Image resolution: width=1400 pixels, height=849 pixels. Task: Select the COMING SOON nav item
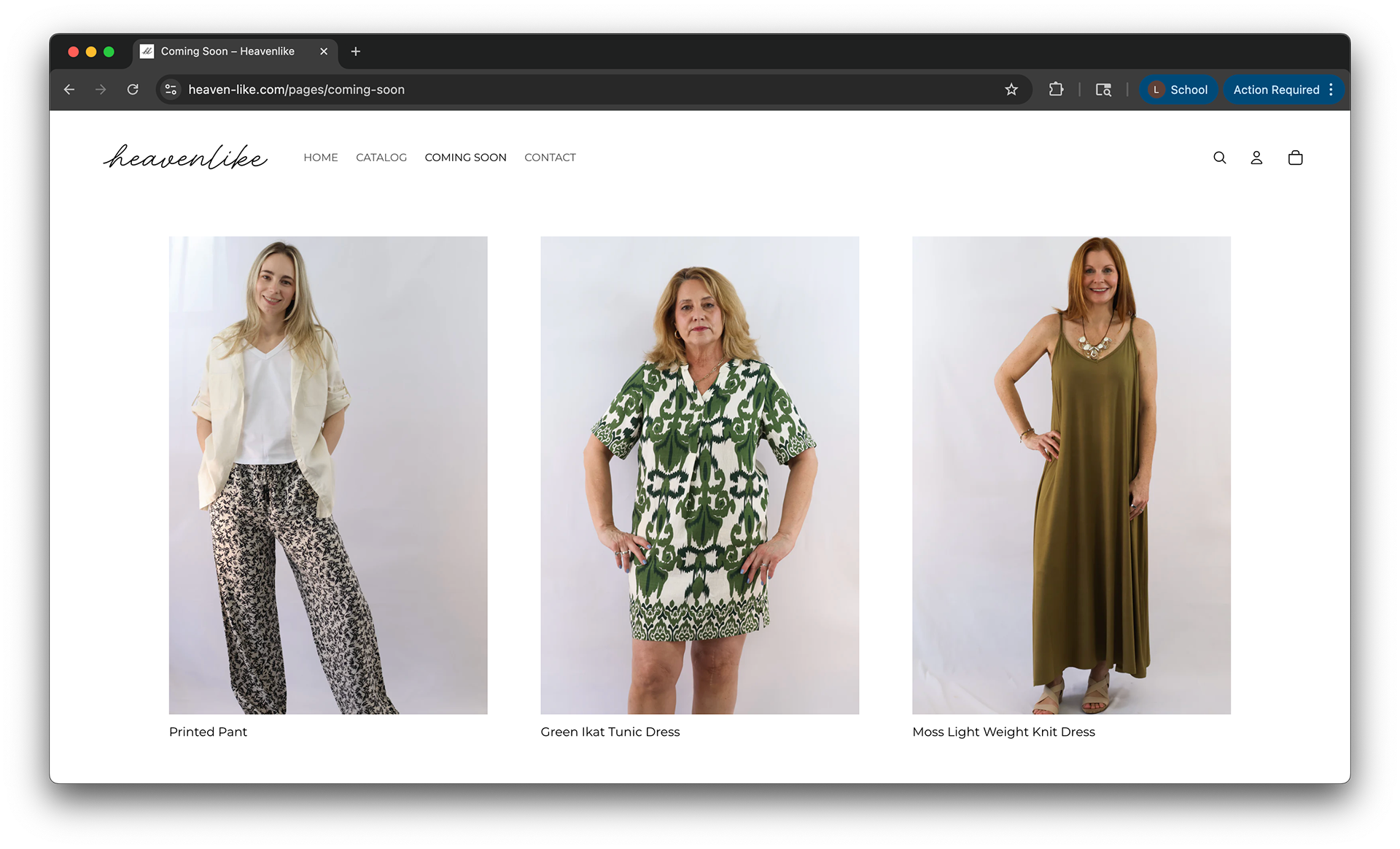pyautogui.click(x=465, y=158)
